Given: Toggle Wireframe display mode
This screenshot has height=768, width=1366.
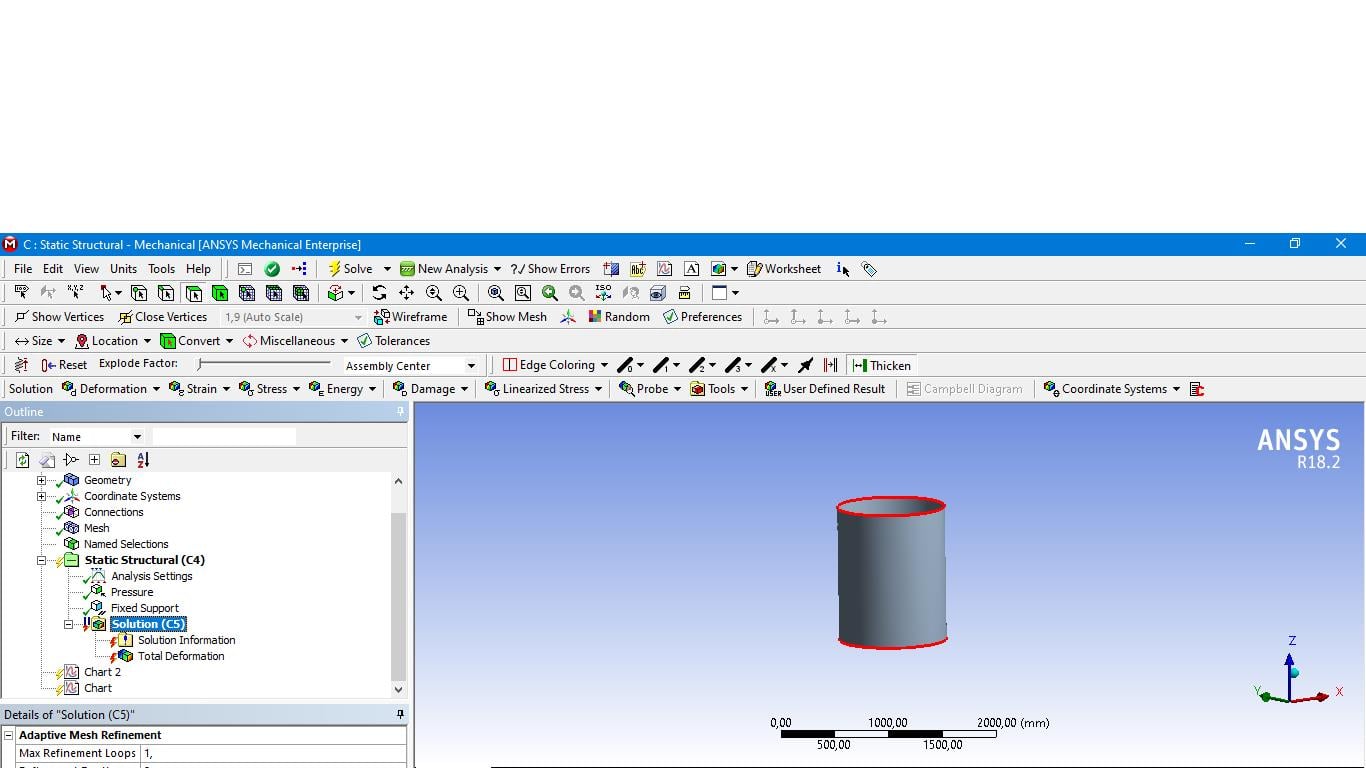Looking at the screenshot, I should tap(410, 317).
